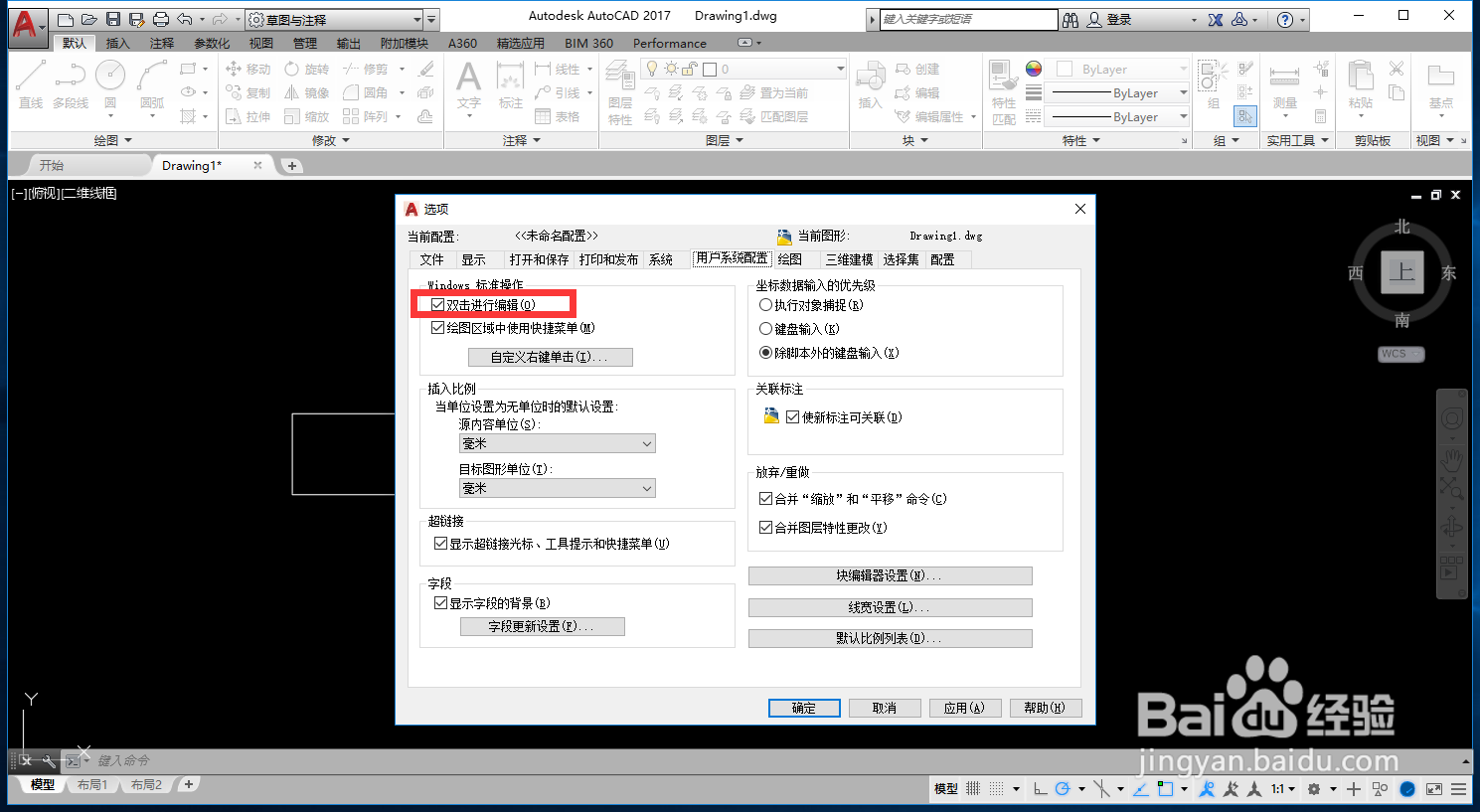Click the Scale (缩放) tool
The height and width of the screenshot is (812, 1480).
(306, 116)
